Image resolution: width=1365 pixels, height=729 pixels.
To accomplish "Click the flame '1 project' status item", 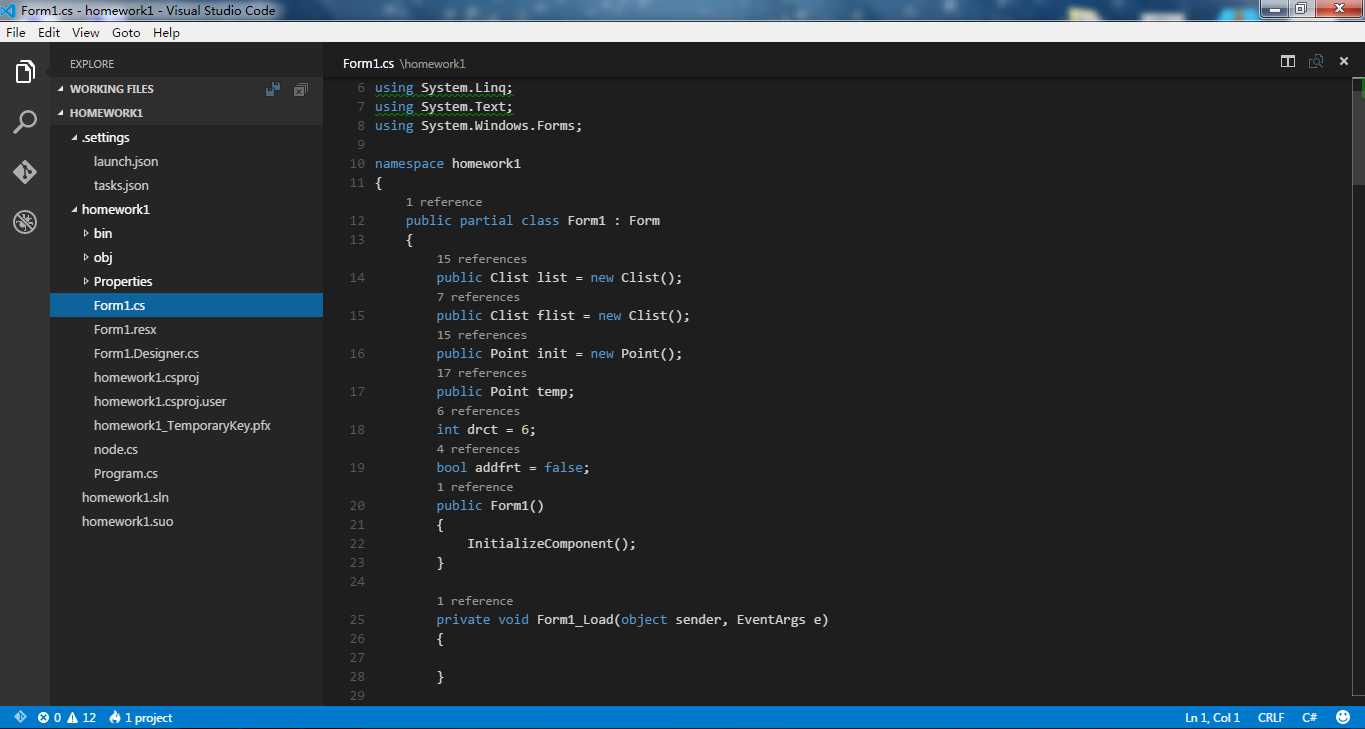I will (x=141, y=717).
